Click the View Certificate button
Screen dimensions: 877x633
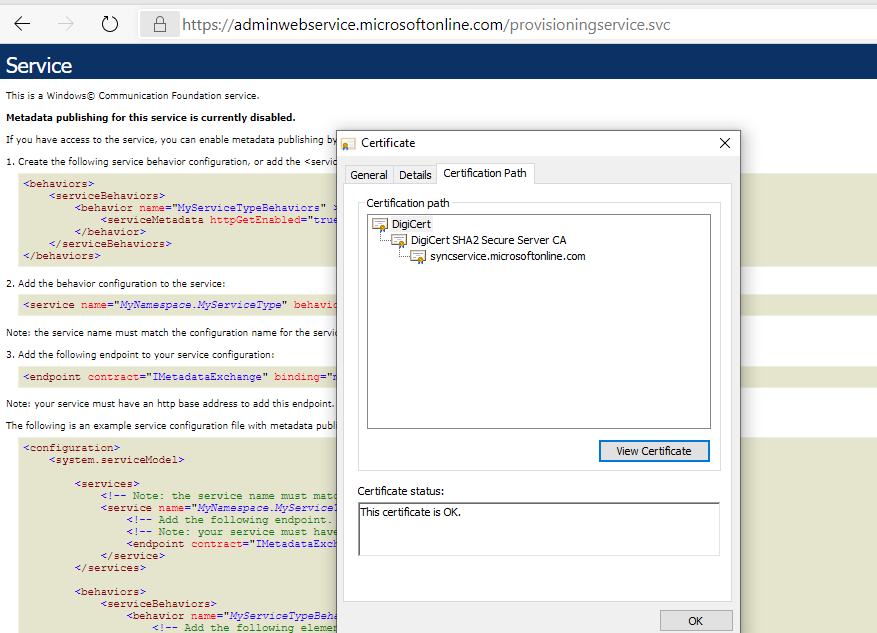pyautogui.click(x=654, y=451)
